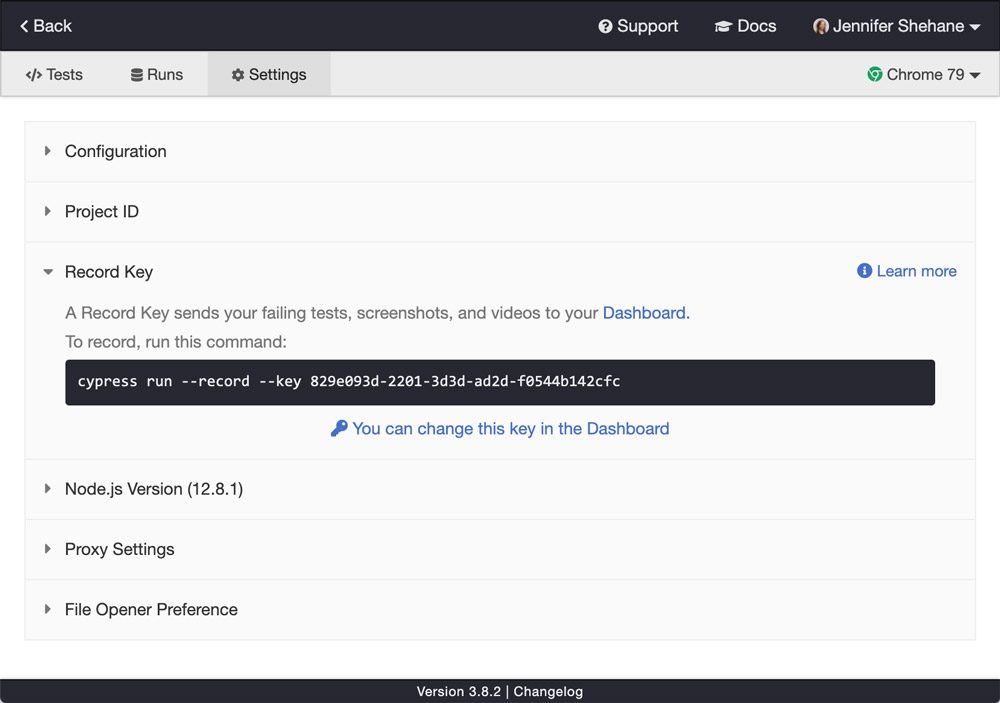Open the Jennifer Shehane user menu
The width and height of the screenshot is (1000, 703).
pos(896,25)
